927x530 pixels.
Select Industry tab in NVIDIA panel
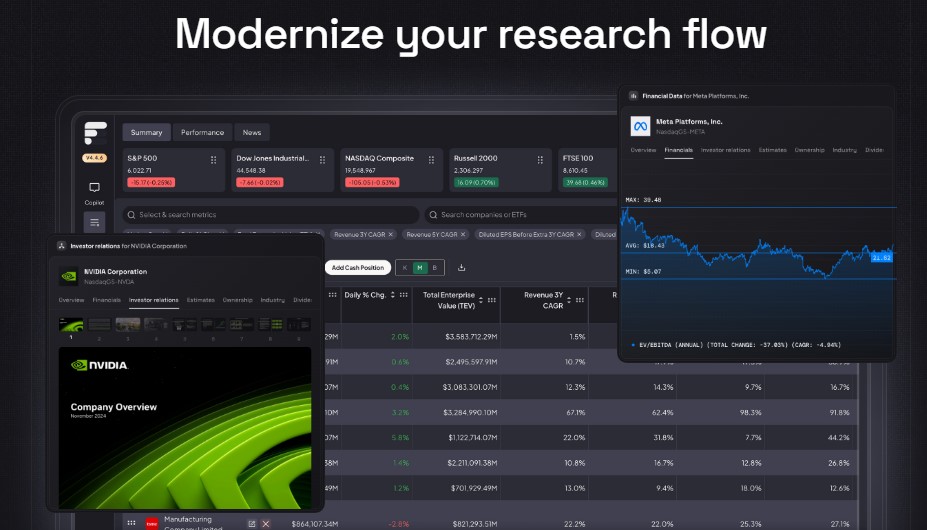[273, 300]
